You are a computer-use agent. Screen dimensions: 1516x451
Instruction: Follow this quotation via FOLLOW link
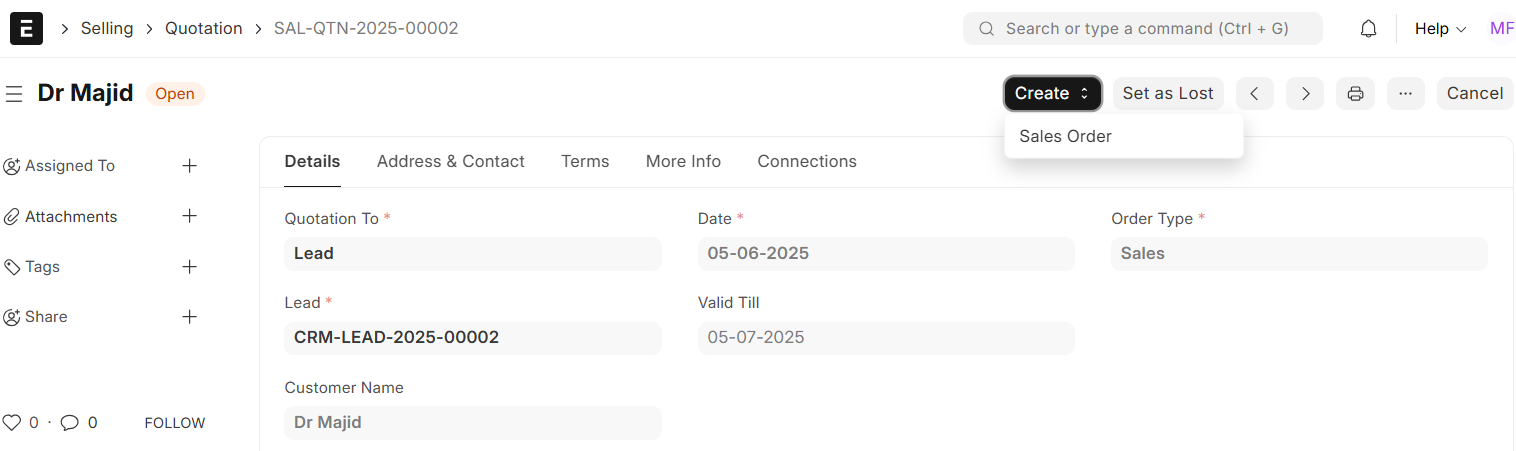pyautogui.click(x=175, y=423)
